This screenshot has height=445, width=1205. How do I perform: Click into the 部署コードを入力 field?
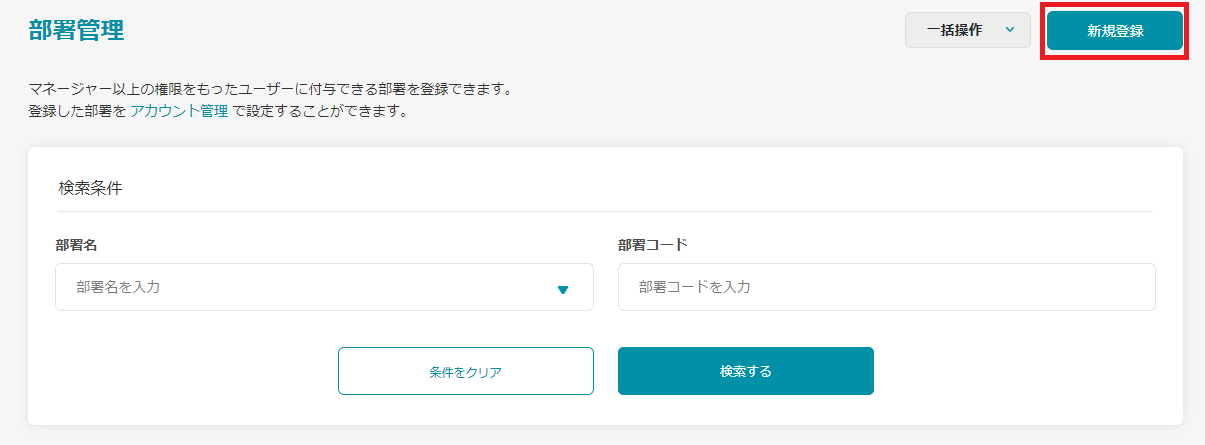[x=886, y=288]
